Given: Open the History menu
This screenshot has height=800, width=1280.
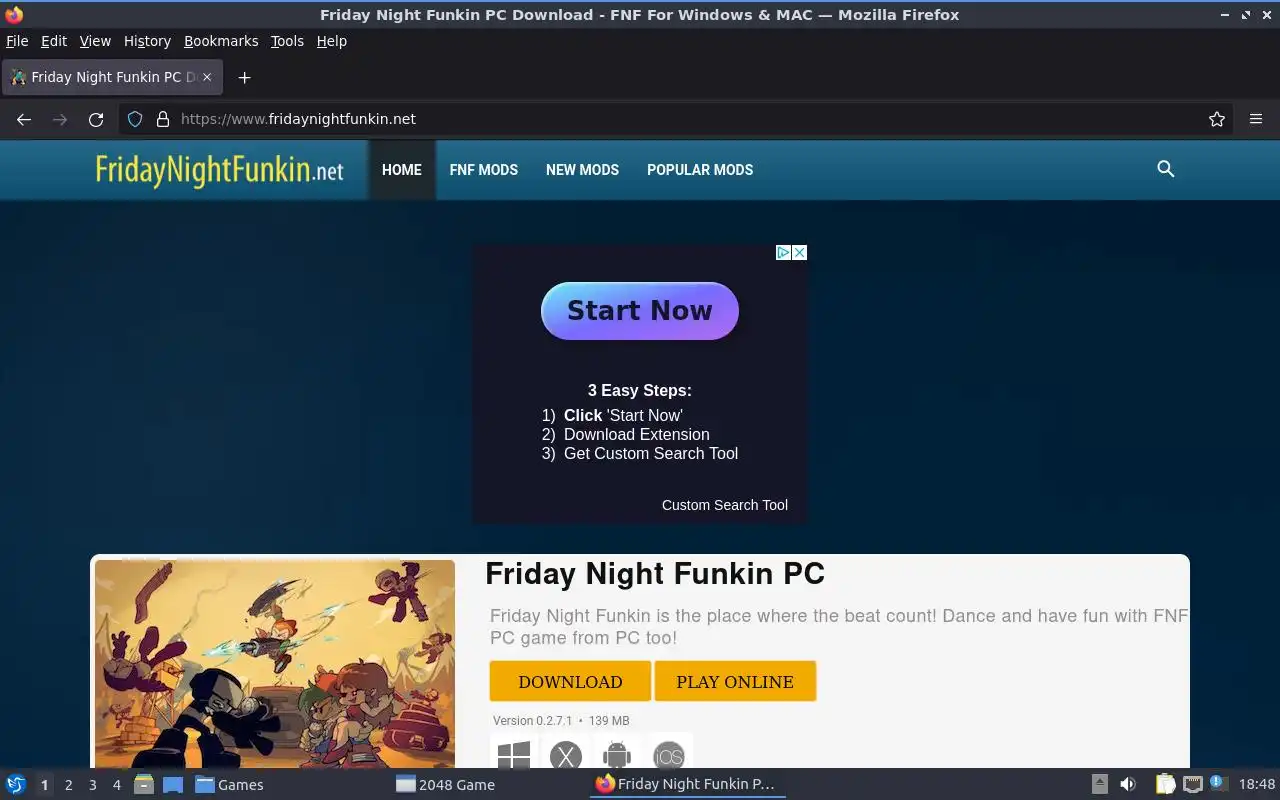Looking at the screenshot, I should pyautogui.click(x=147, y=41).
